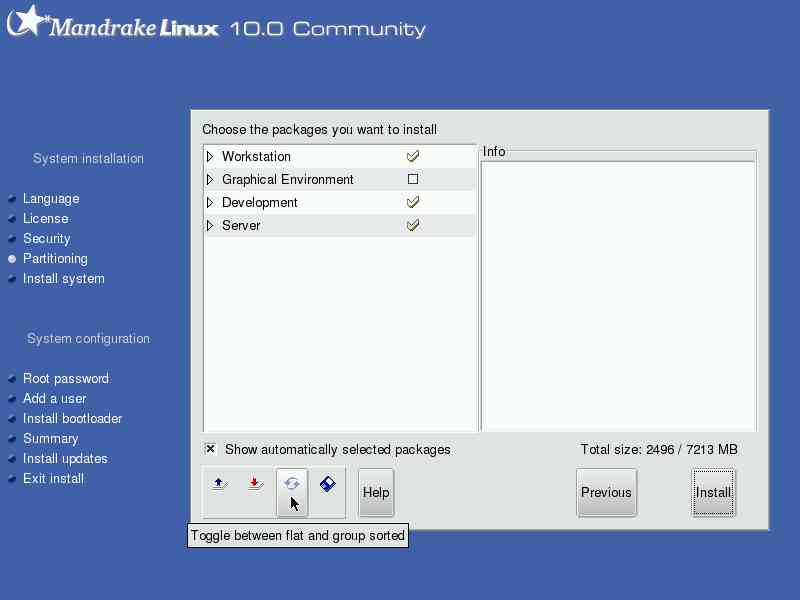Click the Info panel area
The height and width of the screenshot is (600, 800).
(618, 296)
